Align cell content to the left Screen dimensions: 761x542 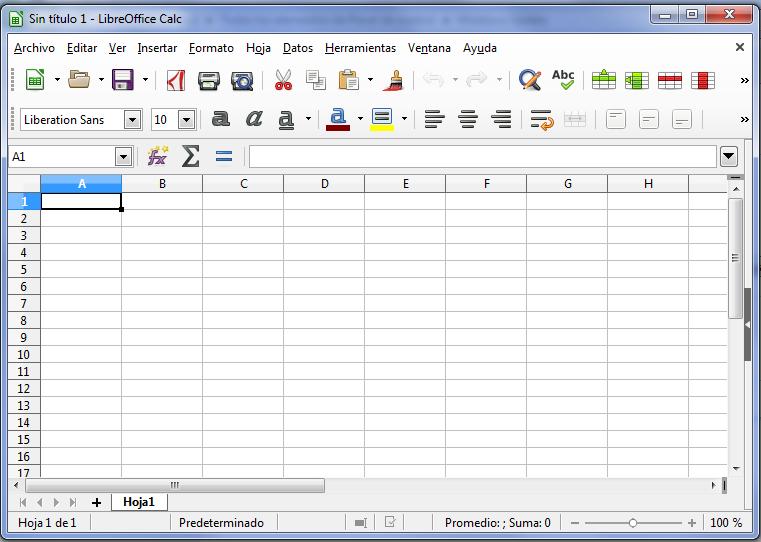(x=434, y=119)
